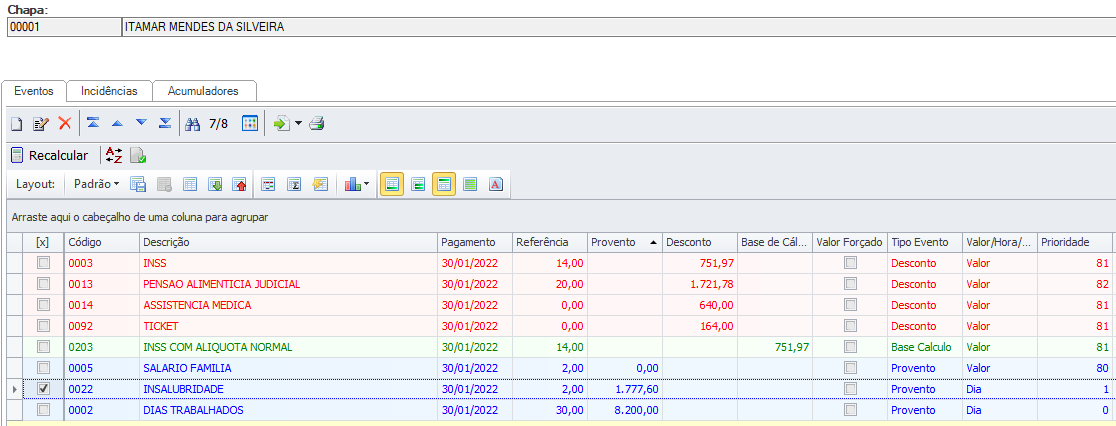Screen dimensions: 1116x426
Task: Toggle Valor Forçado for INSS row 0003
Action: click(x=850, y=263)
